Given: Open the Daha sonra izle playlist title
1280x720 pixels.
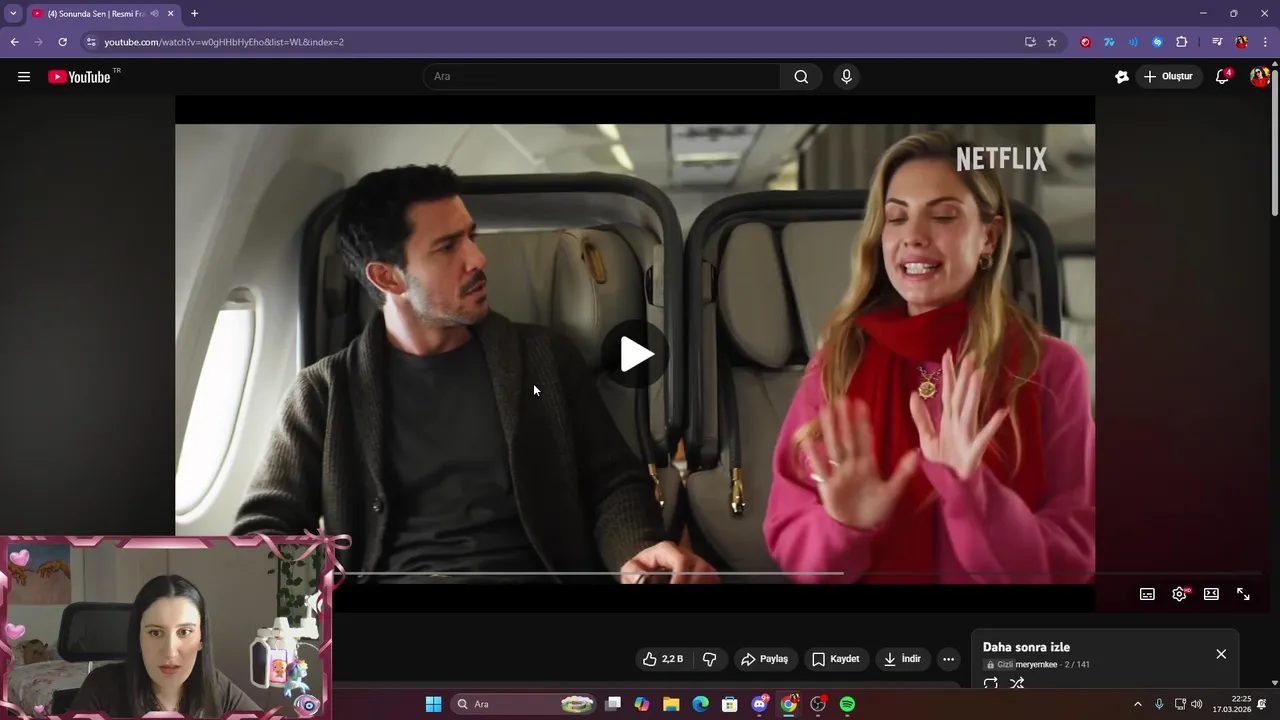Looking at the screenshot, I should [1026, 647].
